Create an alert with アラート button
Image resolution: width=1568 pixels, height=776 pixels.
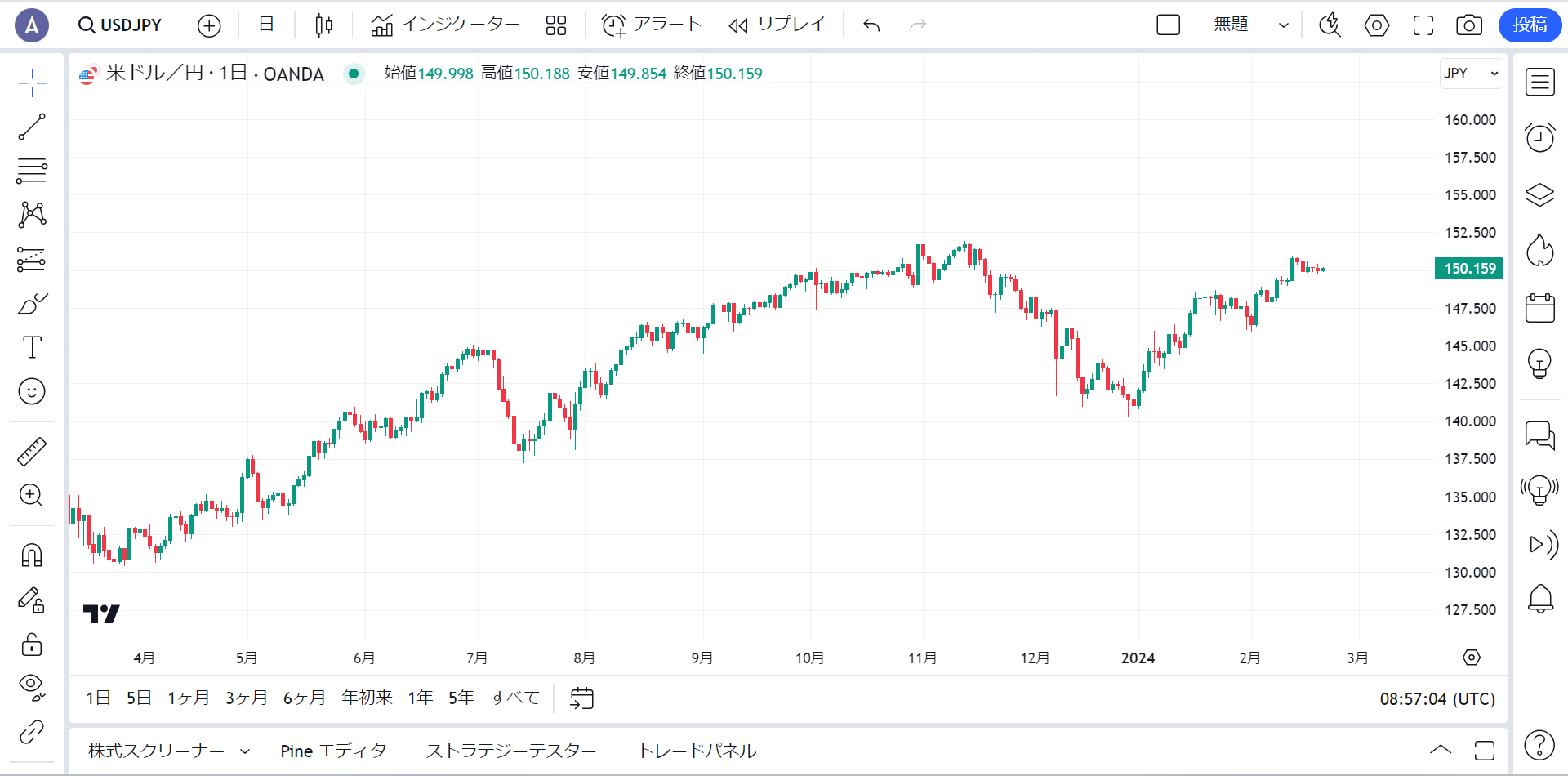(x=651, y=25)
